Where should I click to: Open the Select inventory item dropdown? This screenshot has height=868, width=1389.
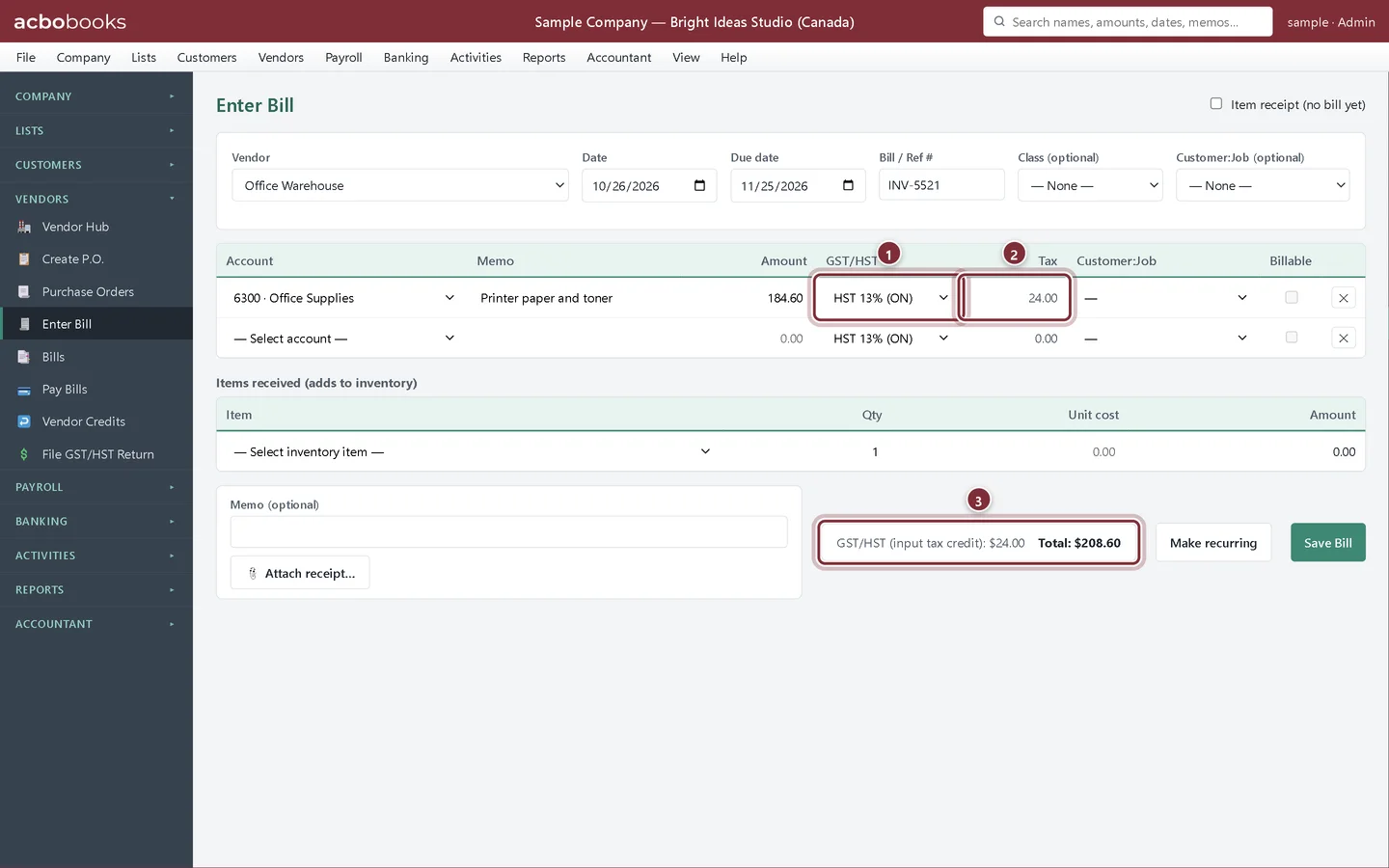[x=471, y=451]
